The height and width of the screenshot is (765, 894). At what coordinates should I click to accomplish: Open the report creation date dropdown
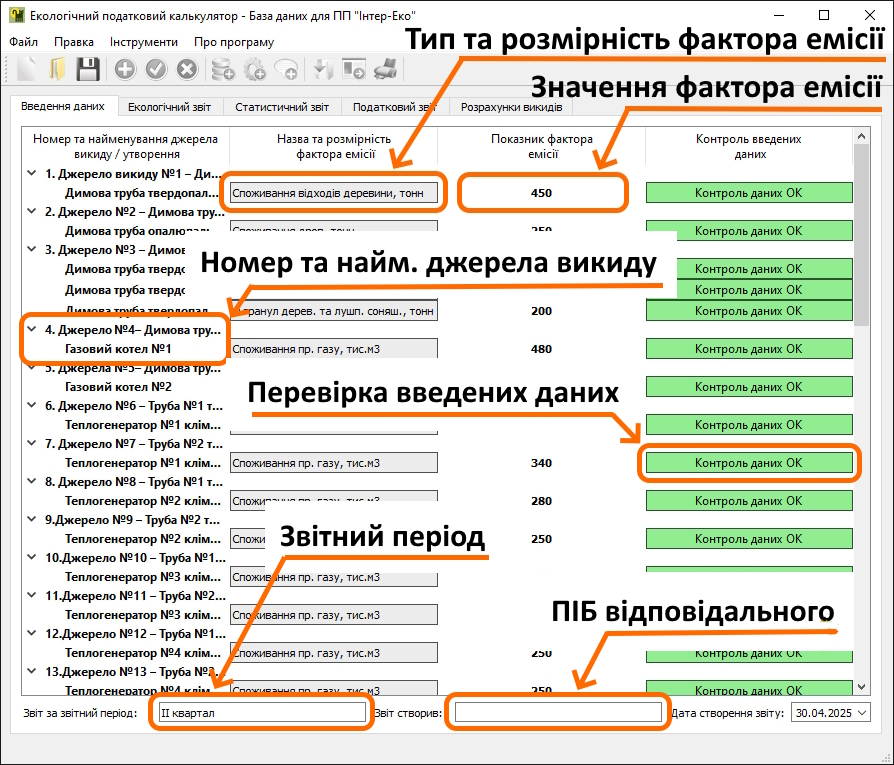[x=862, y=713]
